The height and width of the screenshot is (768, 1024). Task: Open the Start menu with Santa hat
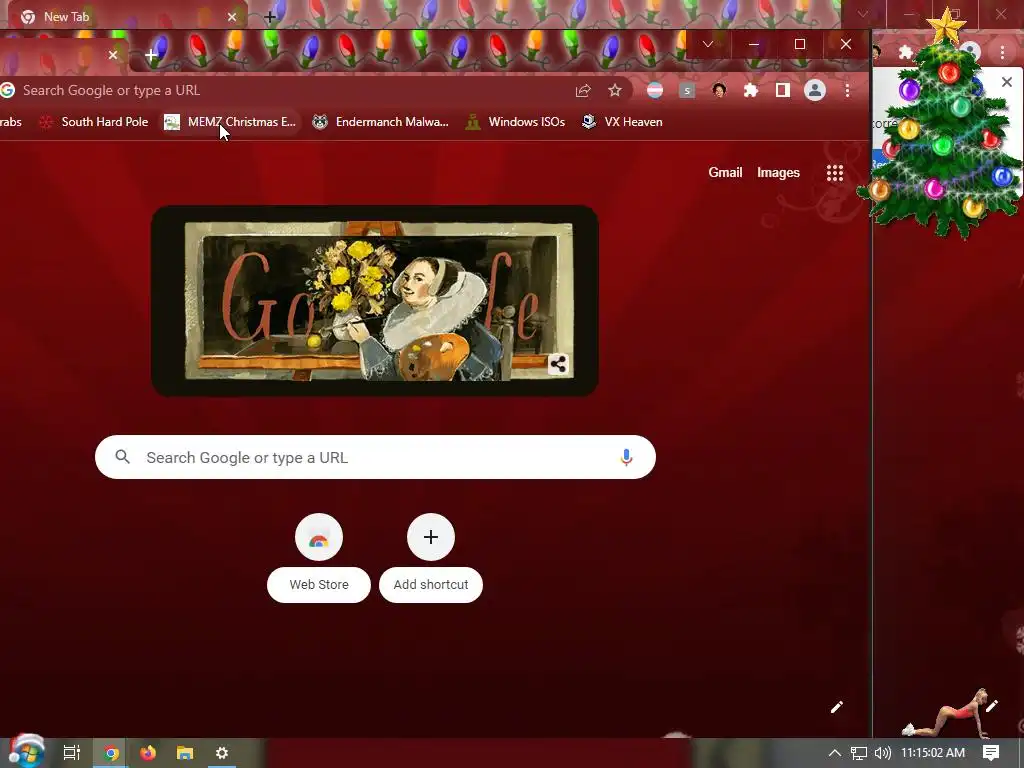26,752
